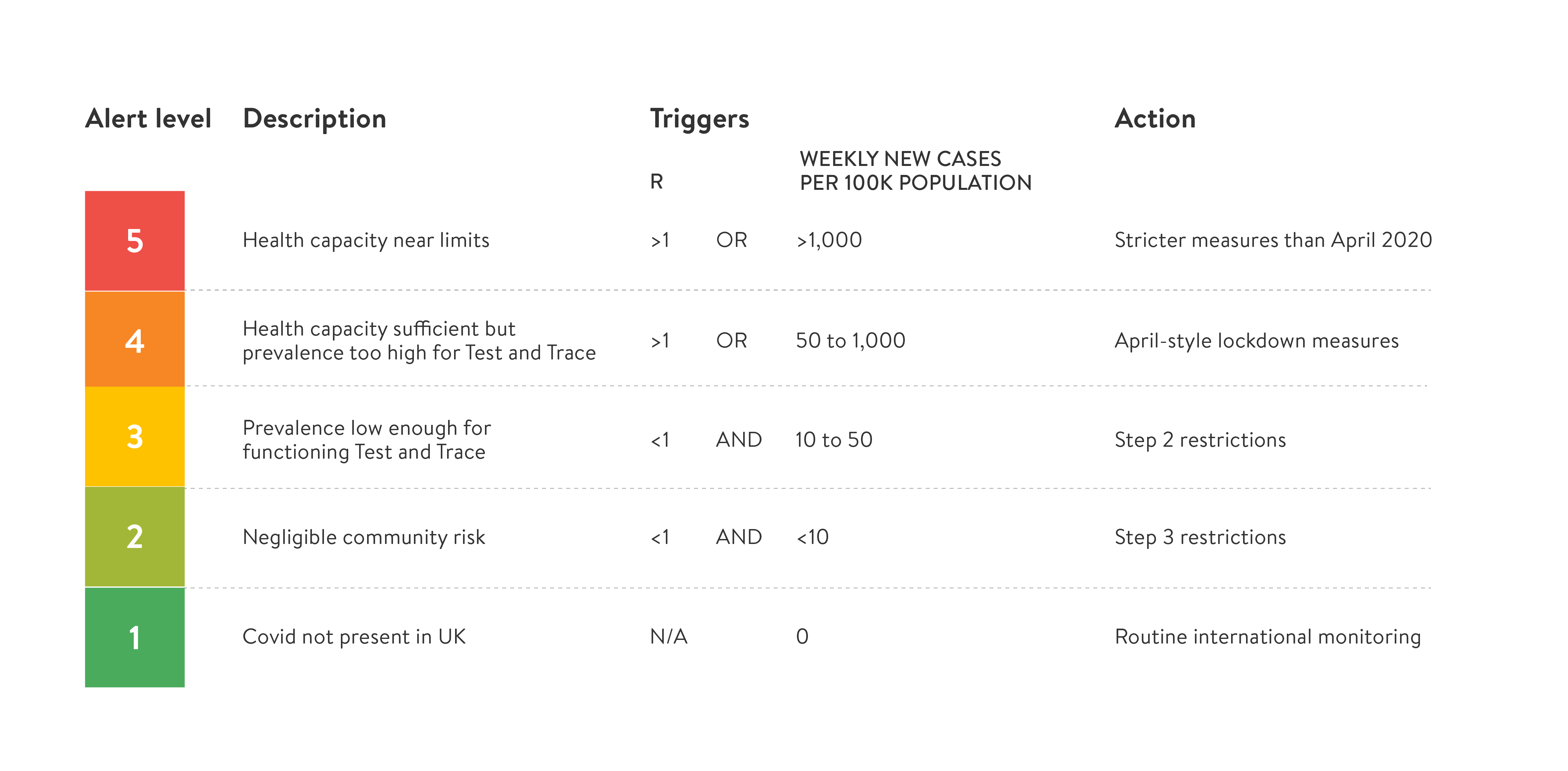
Task: Click 'April-style lockdown measures' action text
Action: (x=1256, y=341)
